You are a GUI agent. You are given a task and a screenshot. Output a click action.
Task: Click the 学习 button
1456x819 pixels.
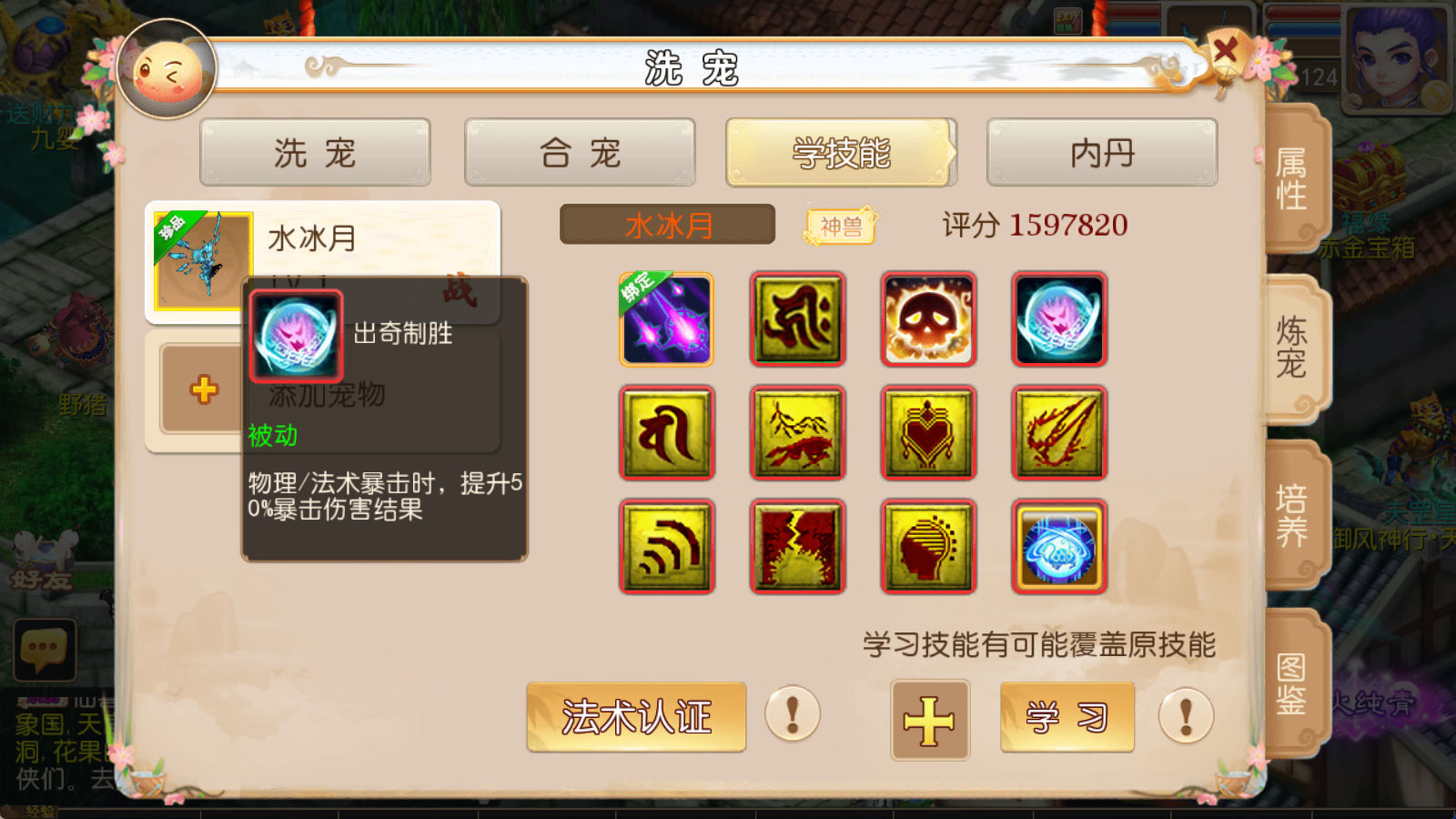tap(1067, 717)
